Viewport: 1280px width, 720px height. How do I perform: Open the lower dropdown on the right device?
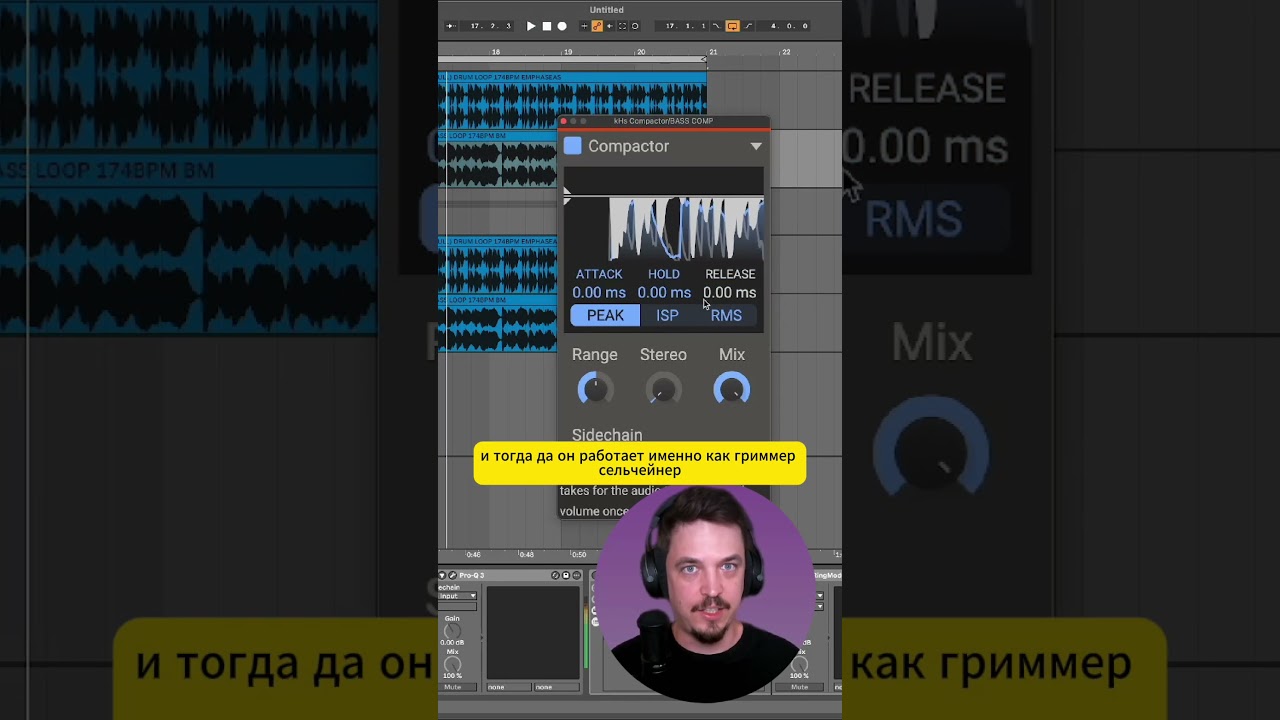tap(820, 606)
